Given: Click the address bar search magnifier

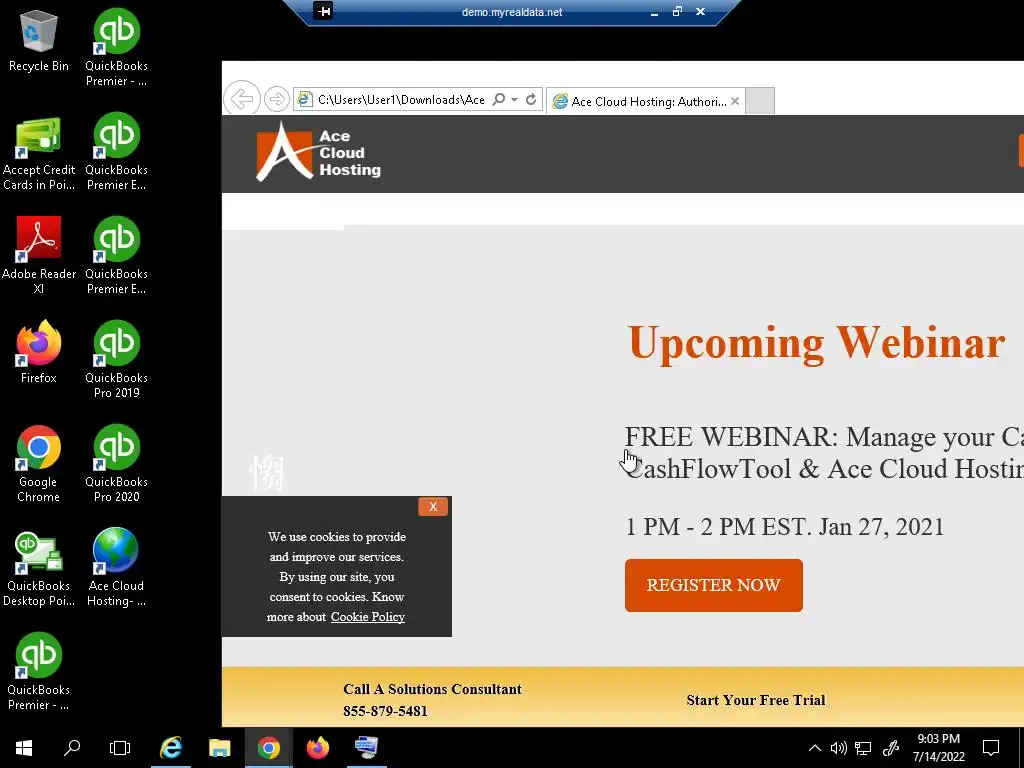Looking at the screenshot, I should (499, 99).
